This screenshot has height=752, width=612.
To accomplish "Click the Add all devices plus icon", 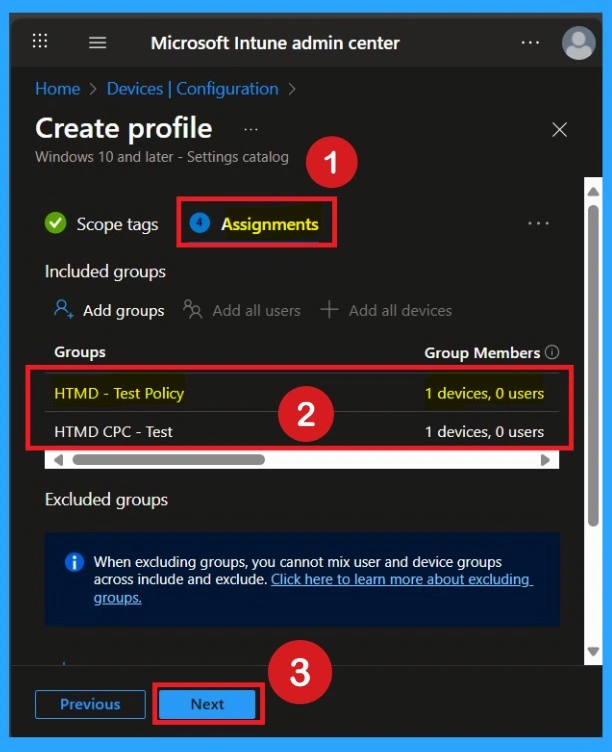I will point(329,310).
